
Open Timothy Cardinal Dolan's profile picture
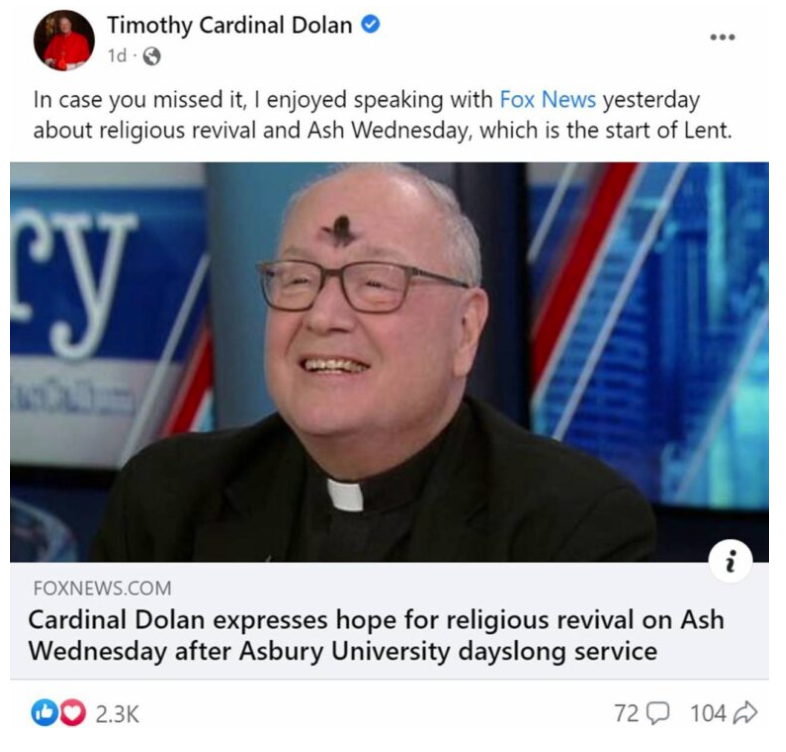[64, 40]
